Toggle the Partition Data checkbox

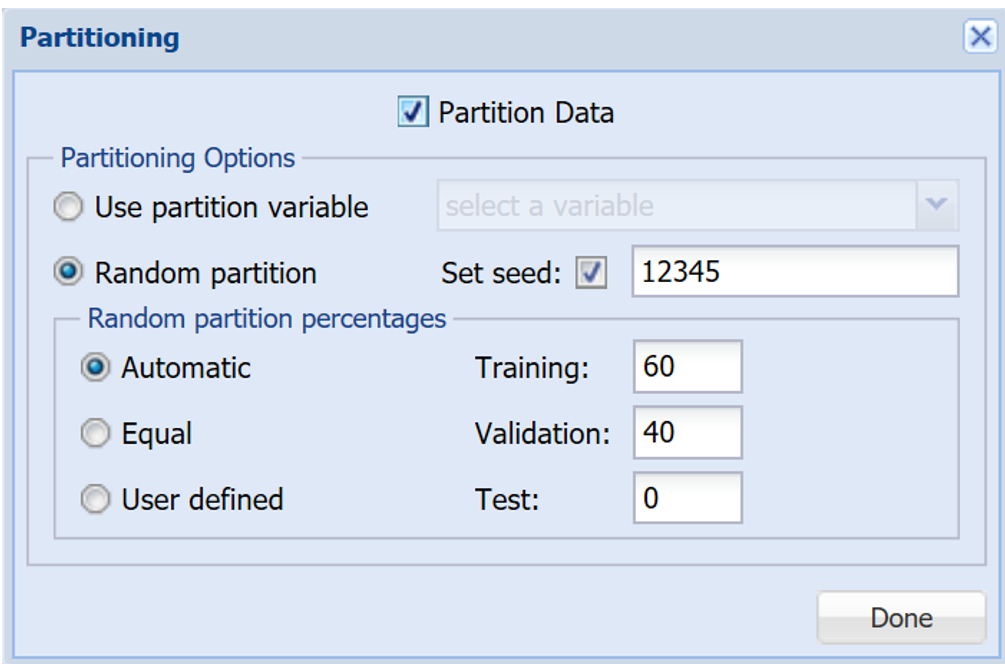click(x=413, y=112)
